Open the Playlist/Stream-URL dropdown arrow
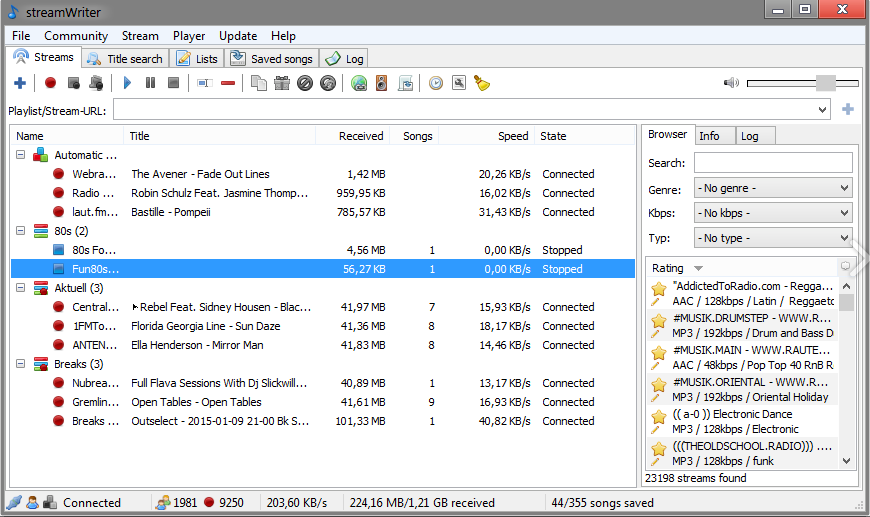This screenshot has height=517, width=870. pyautogui.click(x=822, y=110)
